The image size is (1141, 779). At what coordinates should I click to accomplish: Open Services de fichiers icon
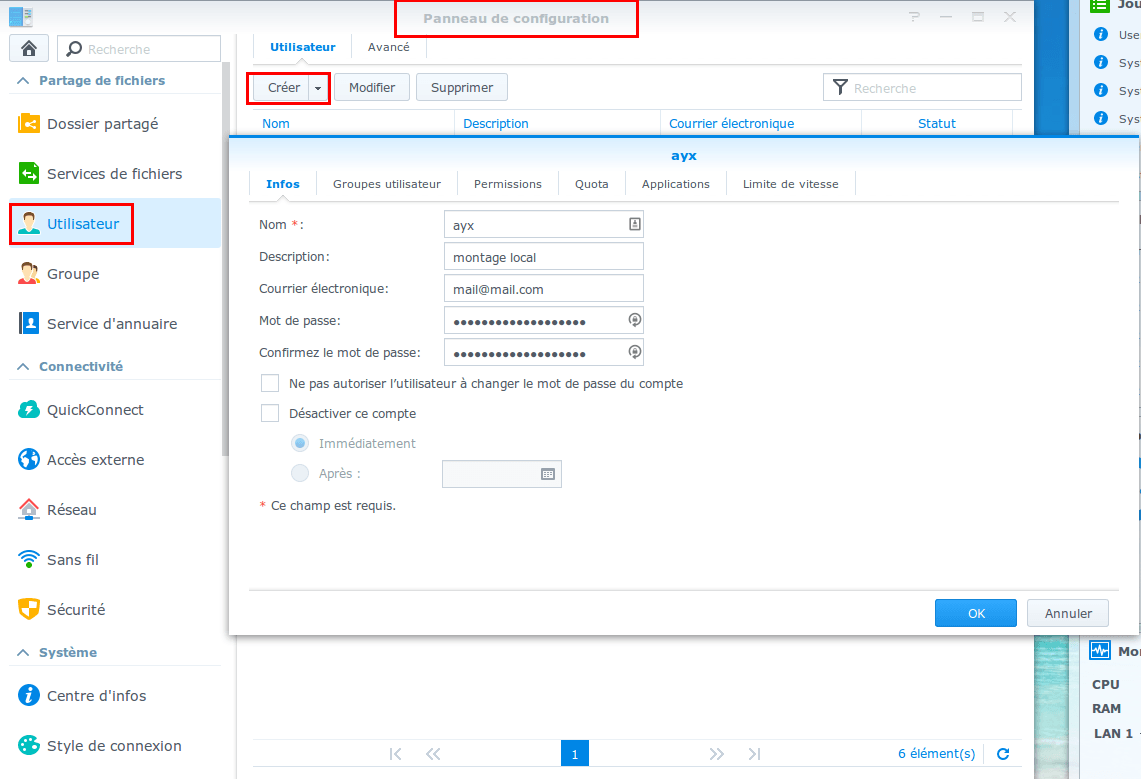[x=28, y=174]
